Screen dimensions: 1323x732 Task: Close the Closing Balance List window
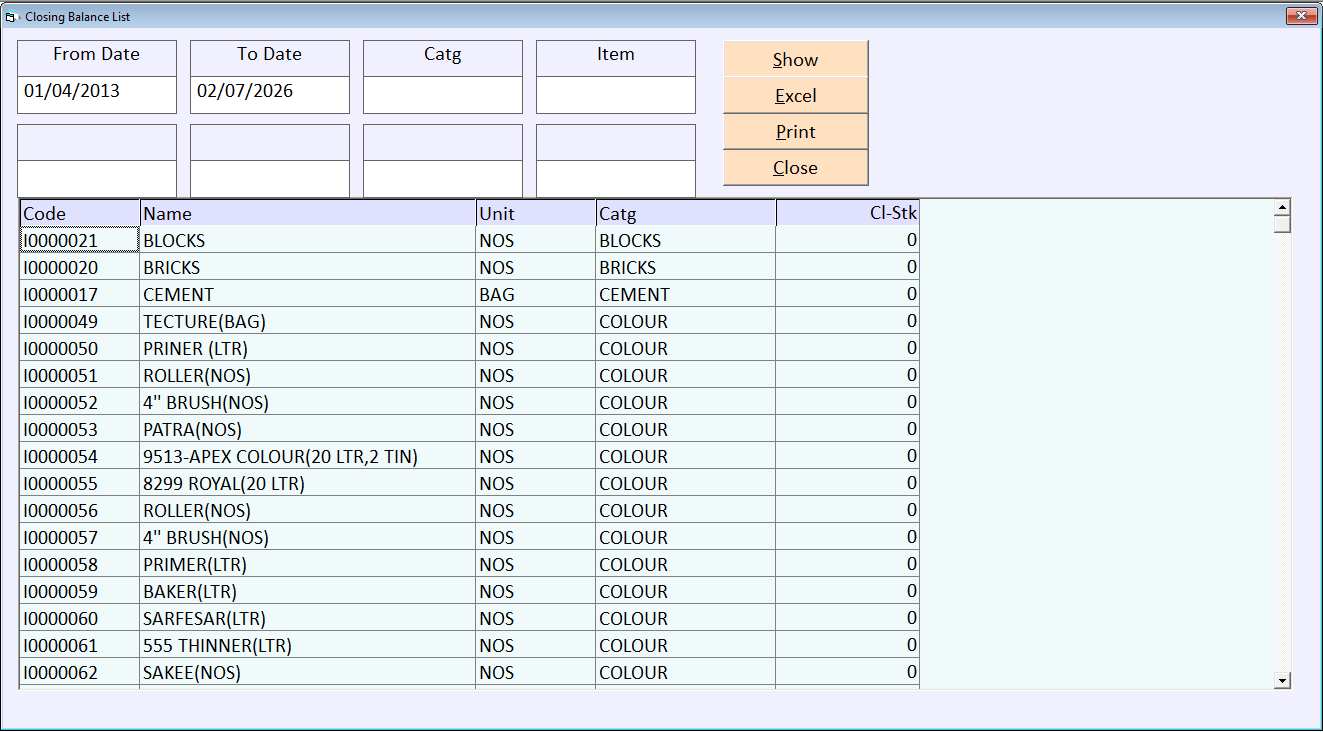1300,15
